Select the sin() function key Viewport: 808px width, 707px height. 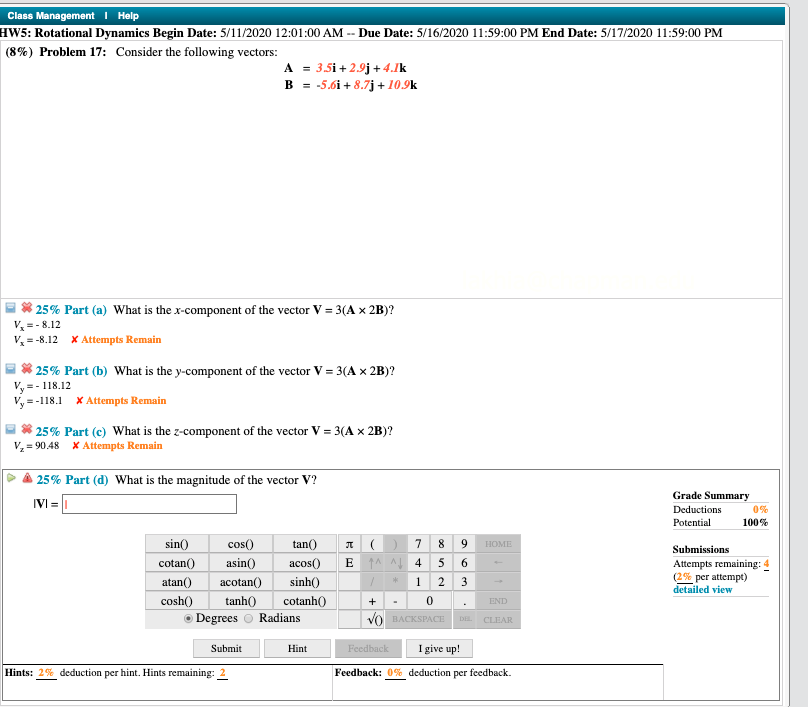[x=176, y=543]
